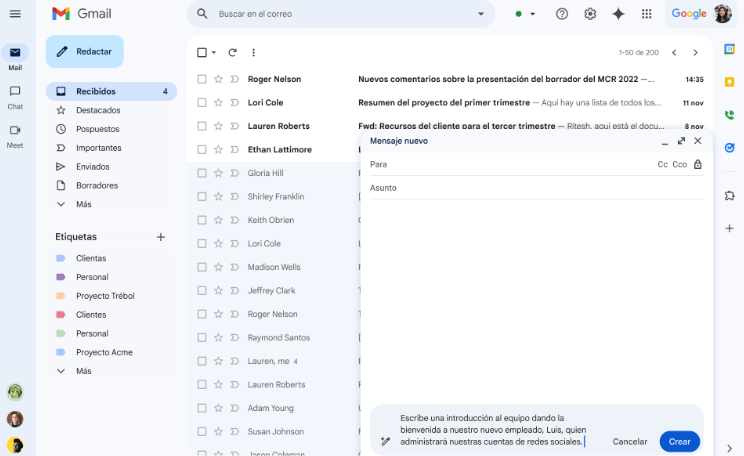The width and height of the screenshot is (744, 456).
Task: Open the Clientes label with red tag
Action: 91,315
